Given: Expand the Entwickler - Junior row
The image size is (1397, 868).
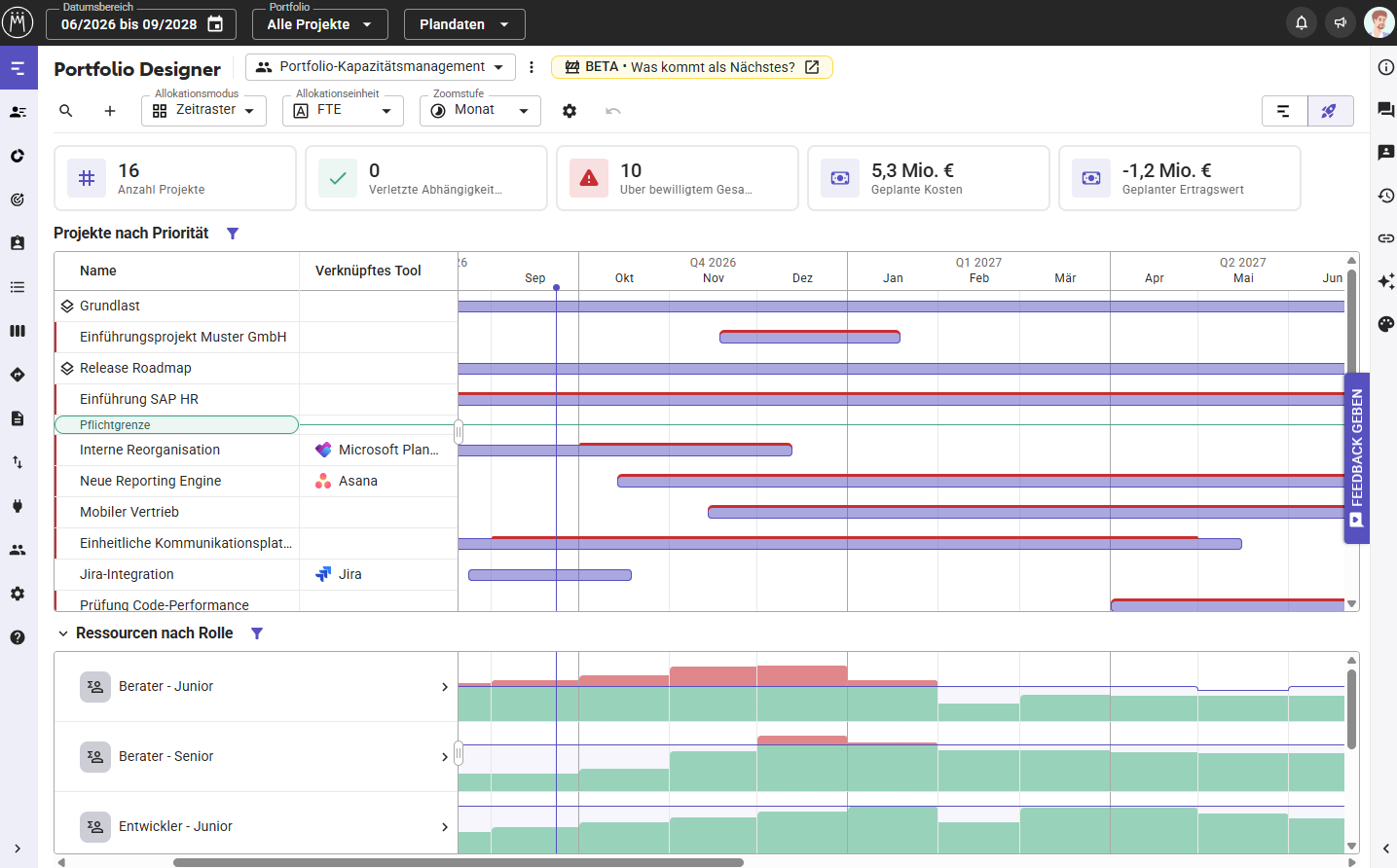Looking at the screenshot, I should click(445, 827).
